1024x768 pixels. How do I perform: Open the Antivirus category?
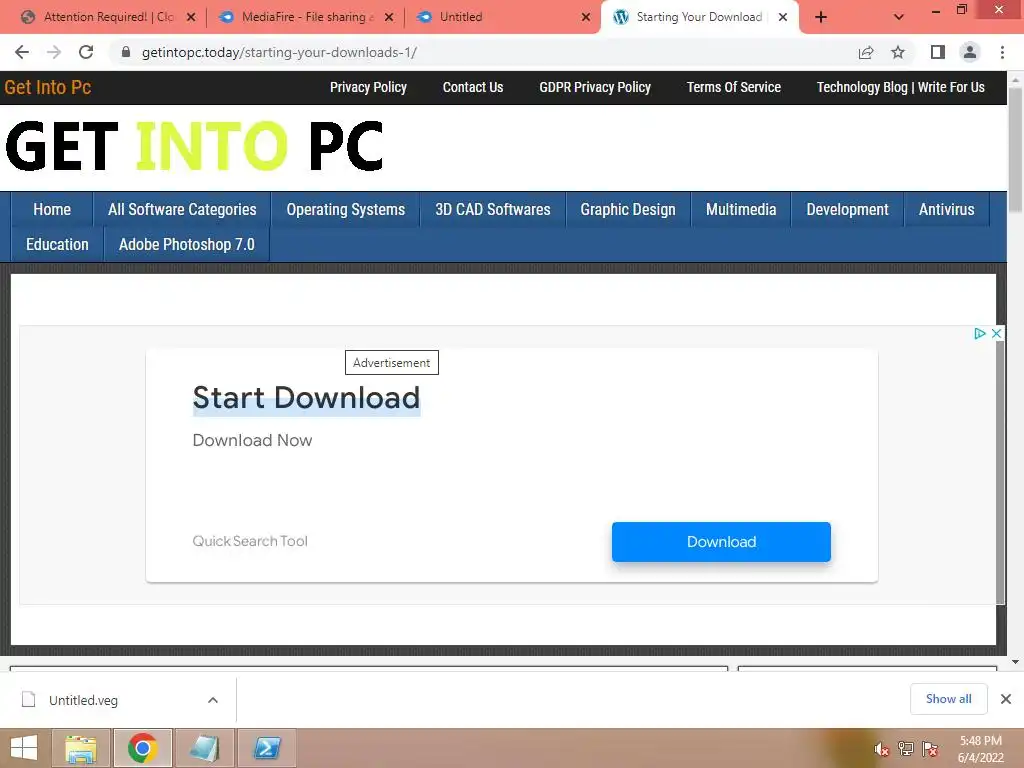pos(946,210)
